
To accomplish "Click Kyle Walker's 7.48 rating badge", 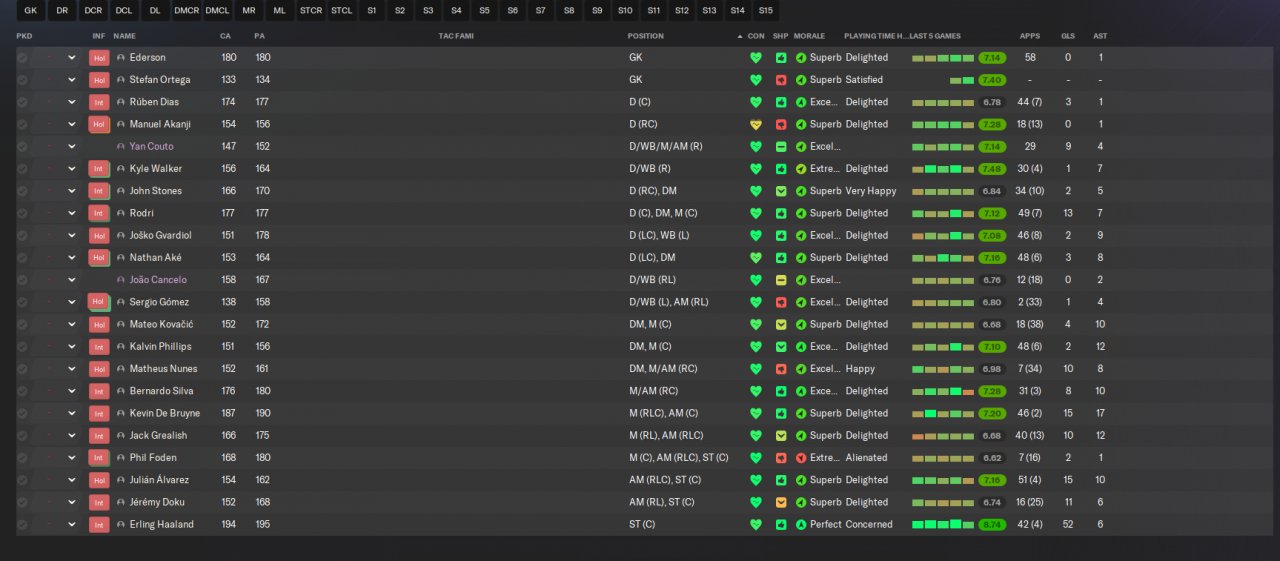I will coord(992,169).
